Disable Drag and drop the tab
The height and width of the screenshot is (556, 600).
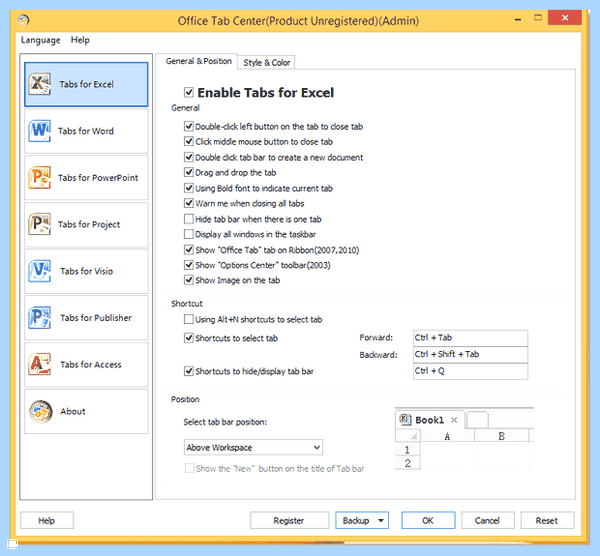[x=189, y=173]
